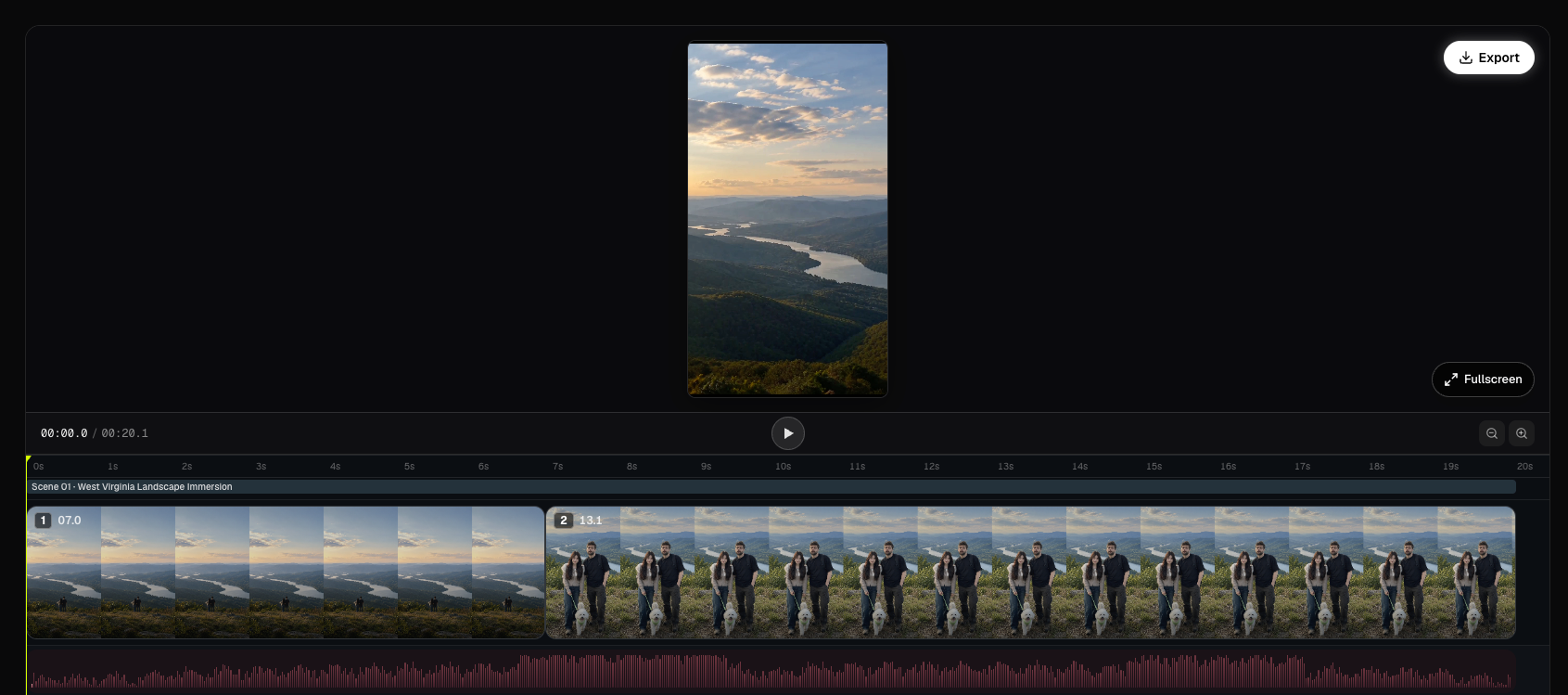1568x695 pixels.
Task: Jump to the 10s ruler mark
Action: click(784, 467)
